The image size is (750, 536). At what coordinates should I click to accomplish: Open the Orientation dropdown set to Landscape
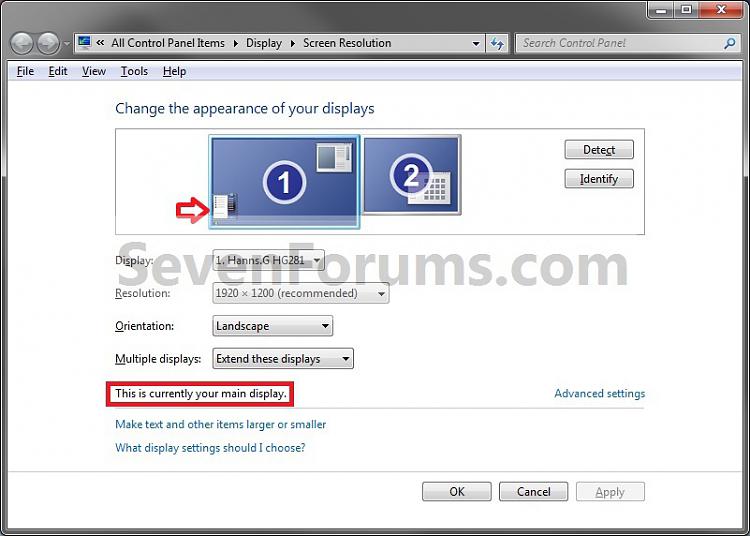click(x=272, y=326)
